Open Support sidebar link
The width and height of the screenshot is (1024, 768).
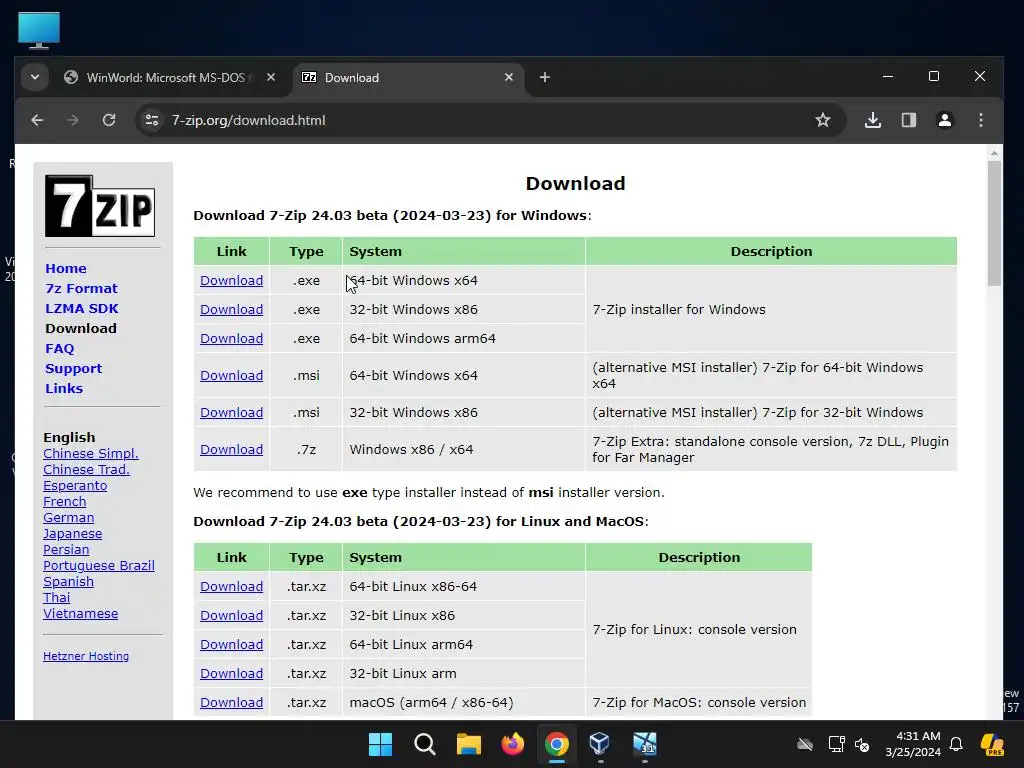(x=74, y=368)
